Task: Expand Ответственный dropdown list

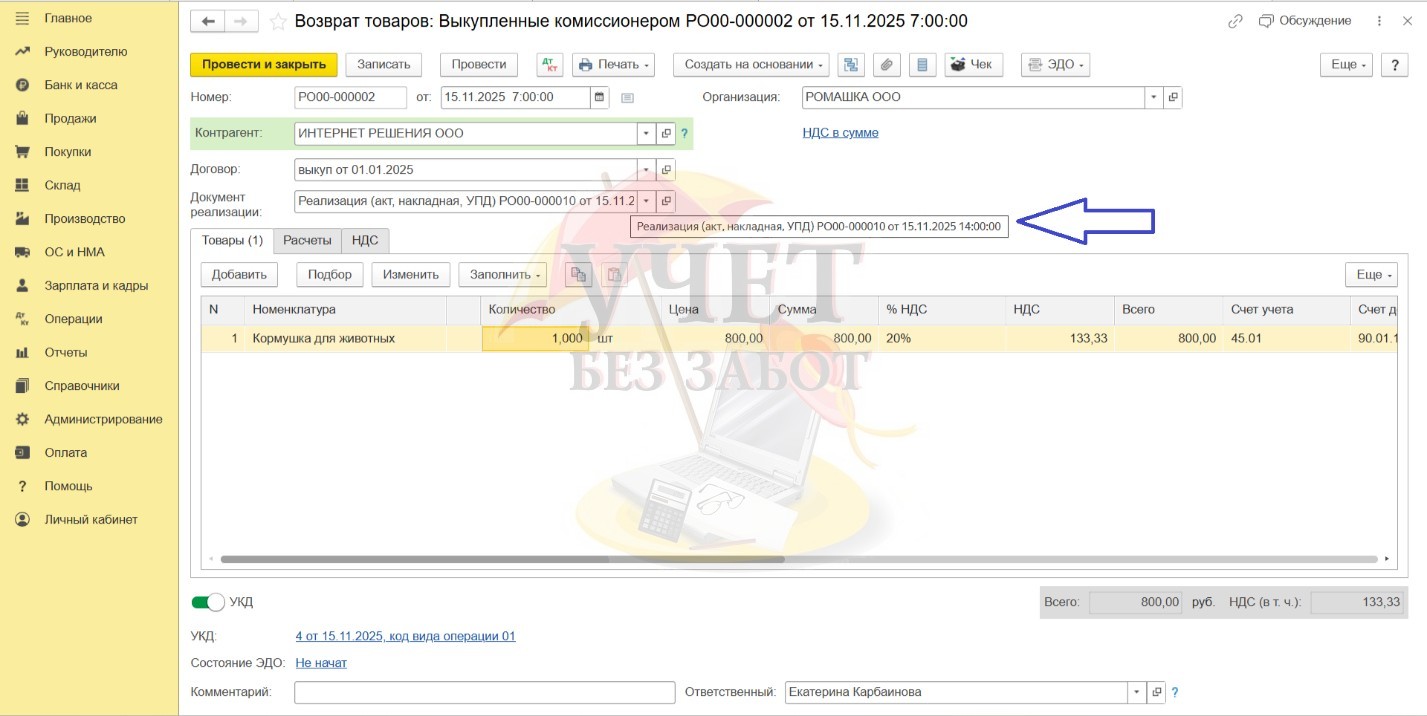Action: (1137, 692)
